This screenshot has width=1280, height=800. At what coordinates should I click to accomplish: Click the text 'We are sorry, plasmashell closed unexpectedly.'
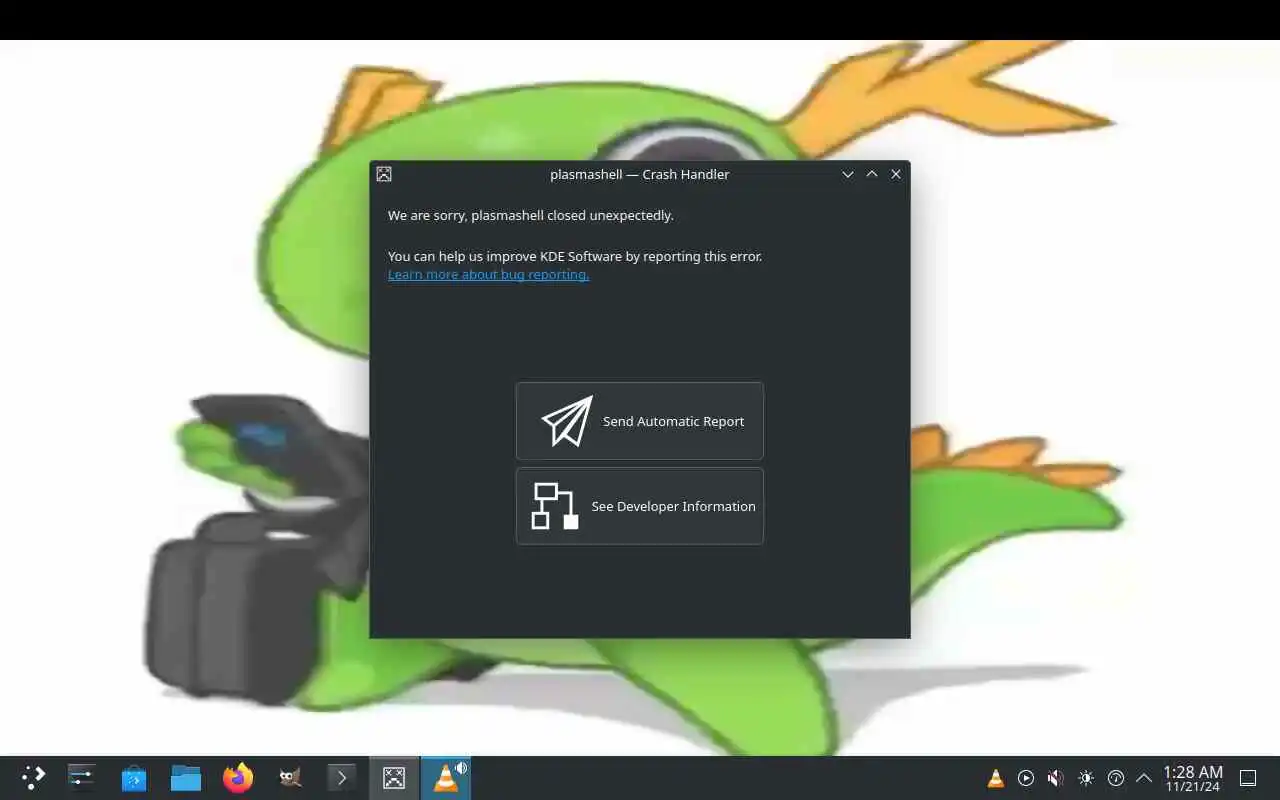tap(531, 215)
